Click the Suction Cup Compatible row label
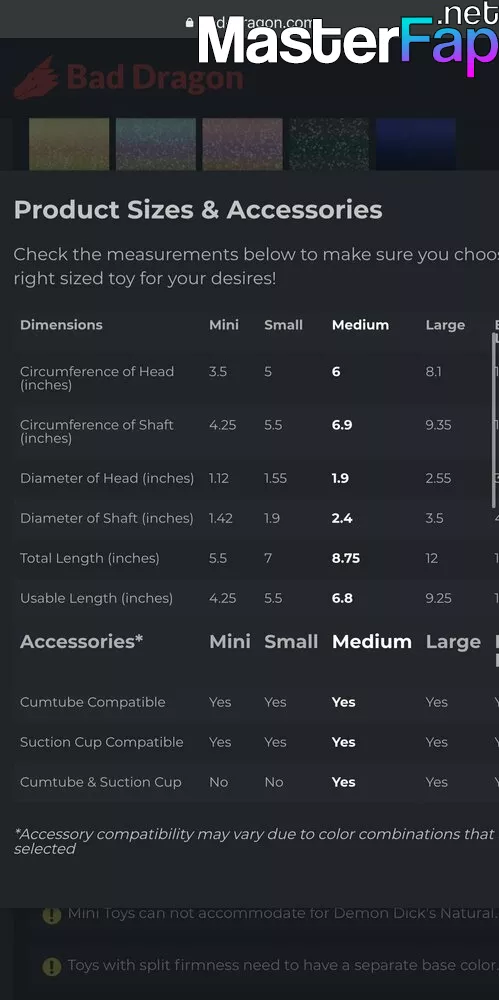The height and width of the screenshot is (1000, 499). pos(101,742)
